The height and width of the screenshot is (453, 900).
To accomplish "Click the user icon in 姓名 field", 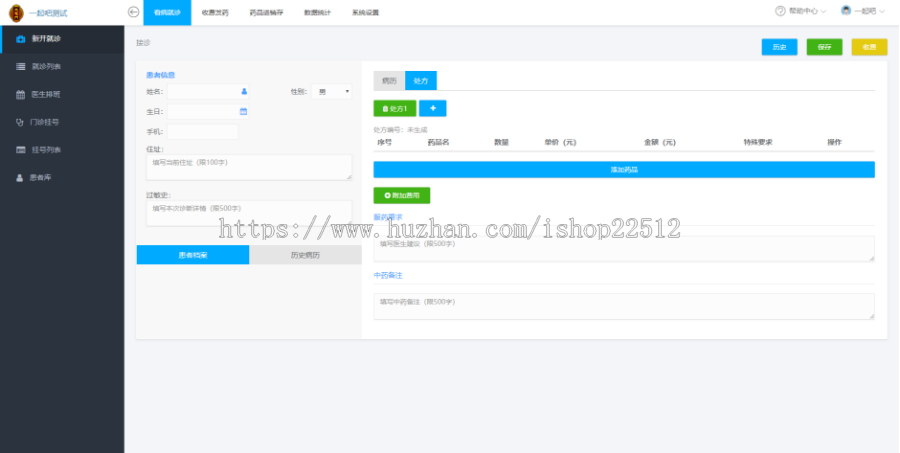I will (x=244, y=91).
